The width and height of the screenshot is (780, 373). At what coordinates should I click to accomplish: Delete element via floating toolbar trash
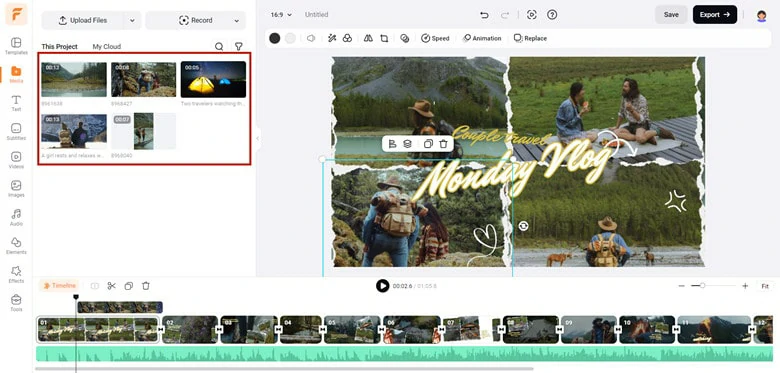click(x=443, y=144)
